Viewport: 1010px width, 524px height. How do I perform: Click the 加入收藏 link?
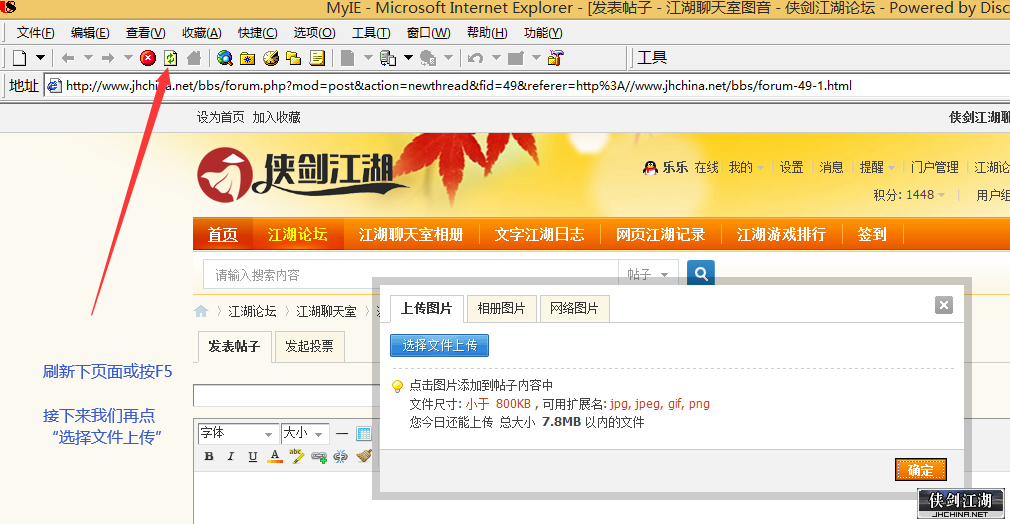click(x=276, y=117)
